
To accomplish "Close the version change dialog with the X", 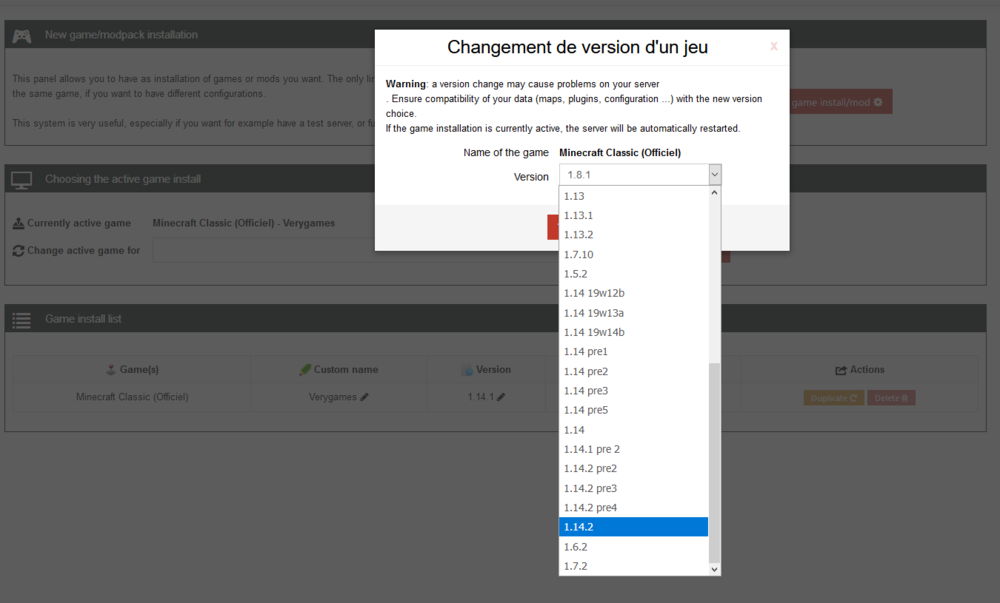I will tap(773, 46).
